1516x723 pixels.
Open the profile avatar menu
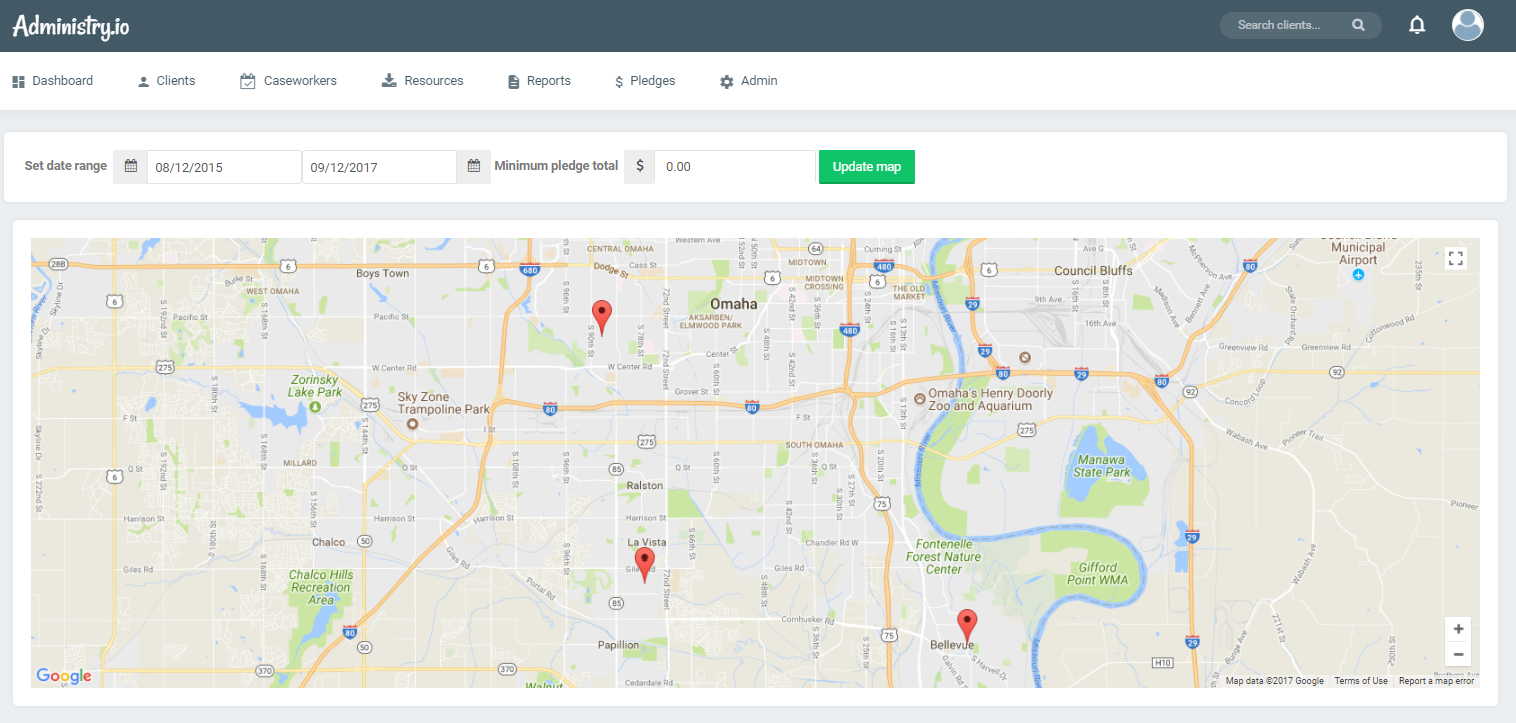point(1467,24)
